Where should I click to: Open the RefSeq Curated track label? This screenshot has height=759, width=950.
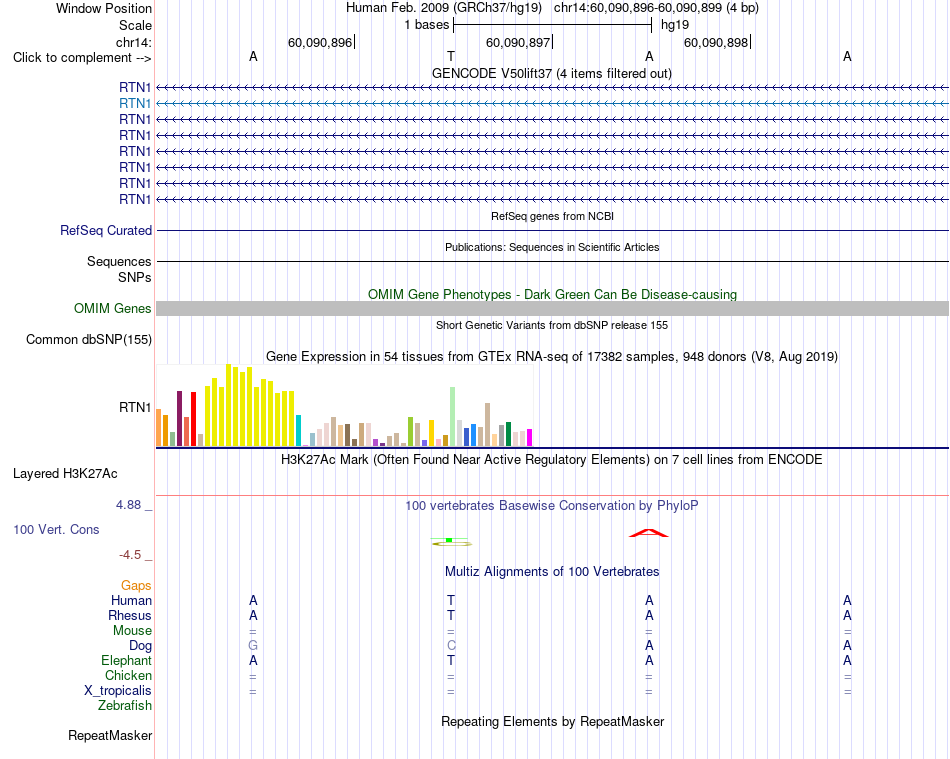click(105, 231)
